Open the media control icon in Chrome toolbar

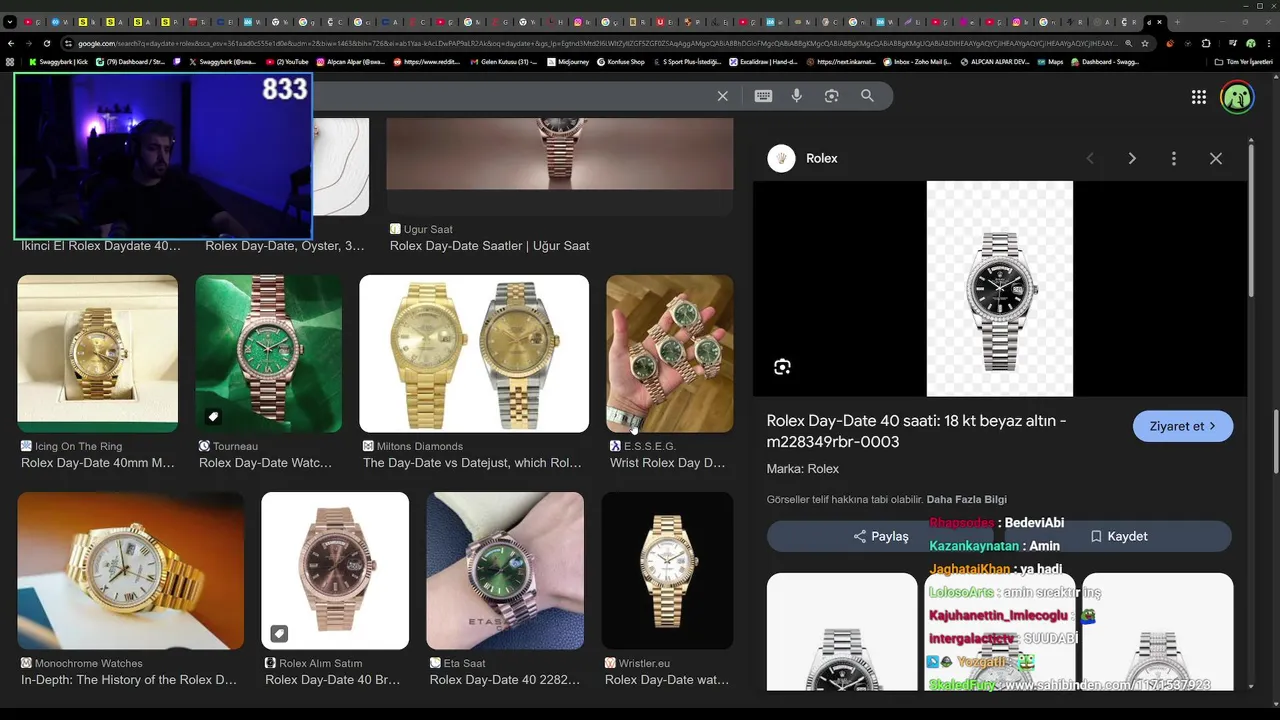(x=1232, y=43)
